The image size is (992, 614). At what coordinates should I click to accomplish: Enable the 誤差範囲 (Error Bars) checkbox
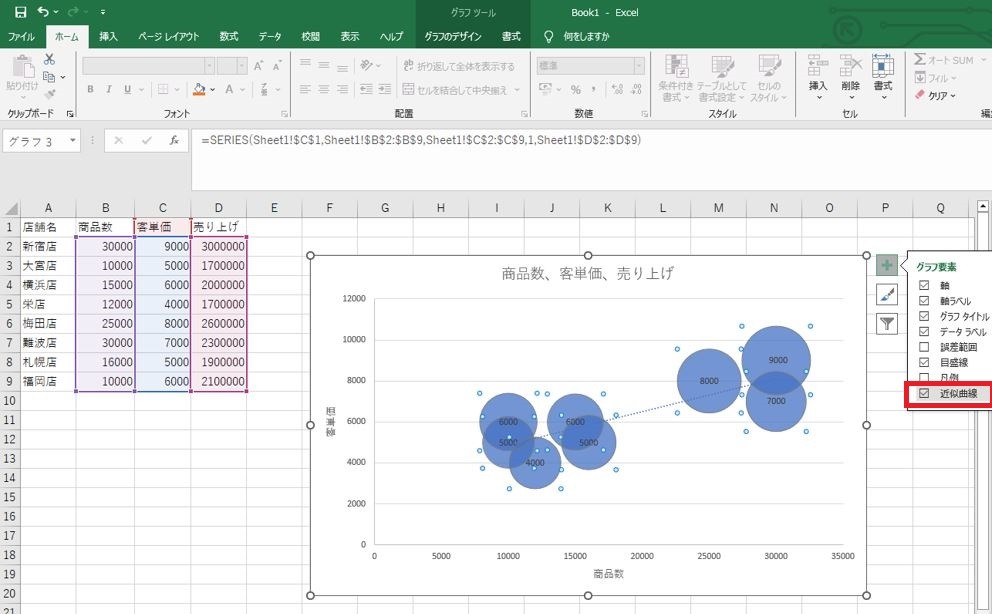point(924,347)
